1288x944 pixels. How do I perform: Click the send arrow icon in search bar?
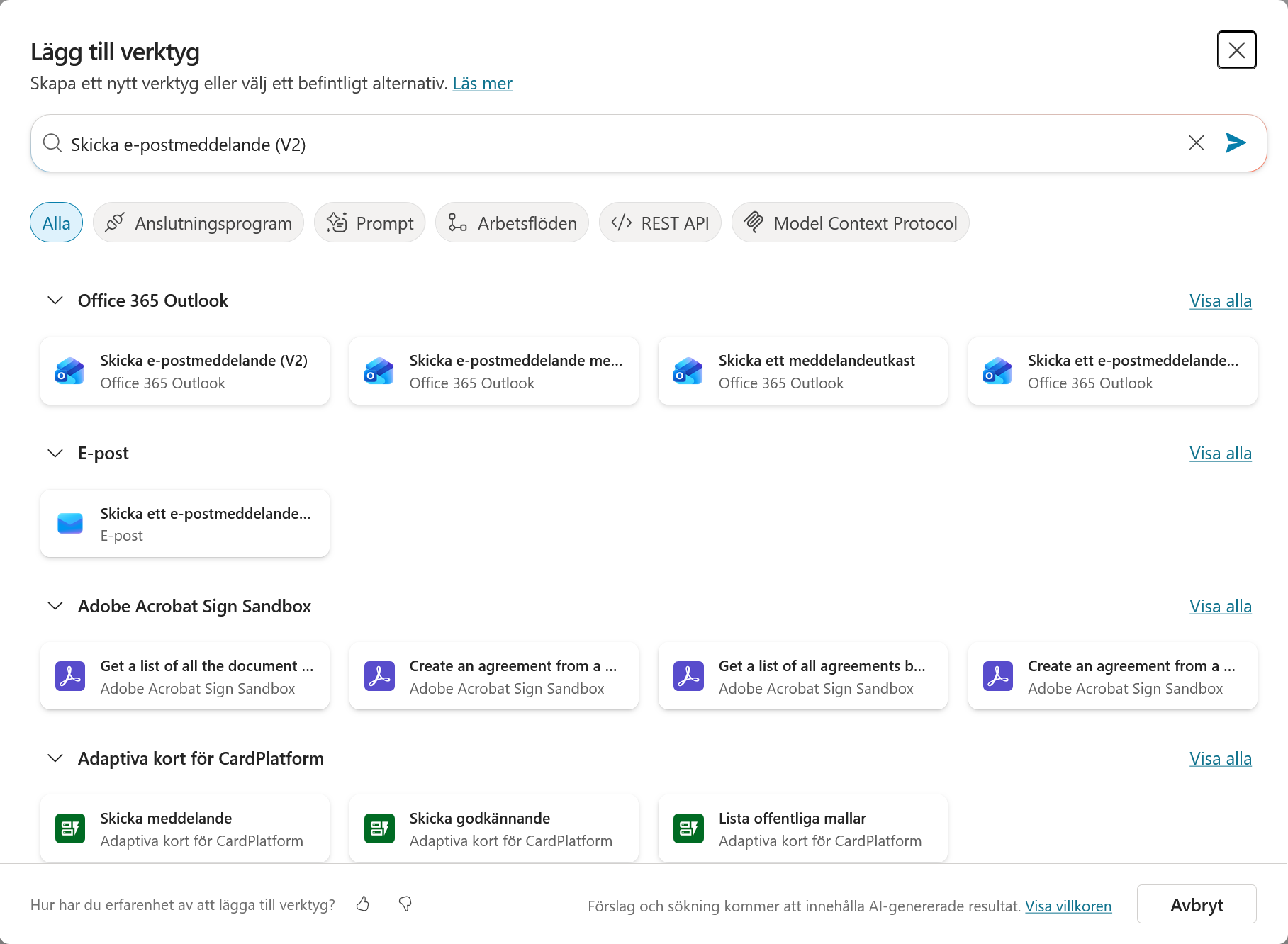click(1236, 143)
